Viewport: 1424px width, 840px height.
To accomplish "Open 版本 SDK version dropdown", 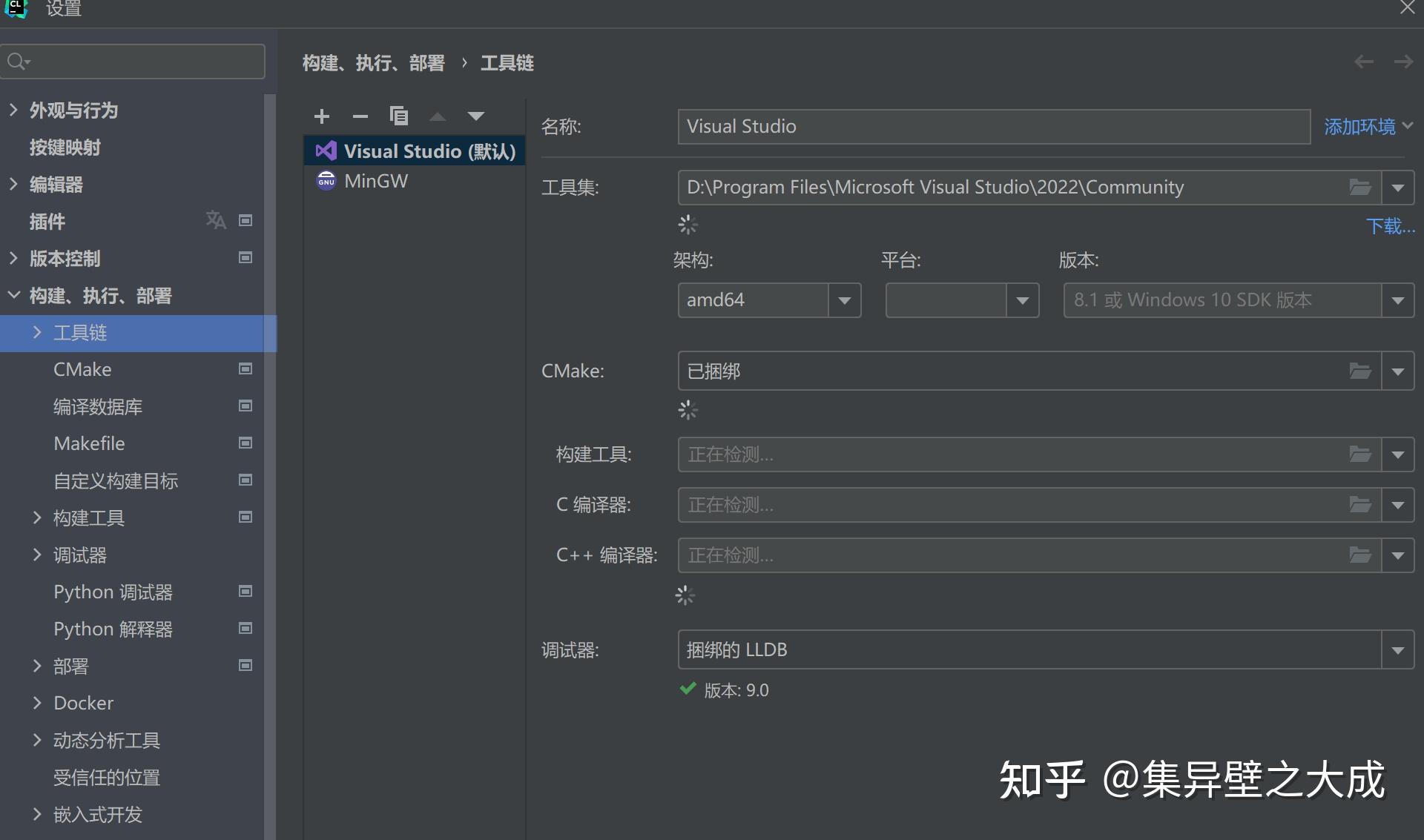I will pos(1398,300).
